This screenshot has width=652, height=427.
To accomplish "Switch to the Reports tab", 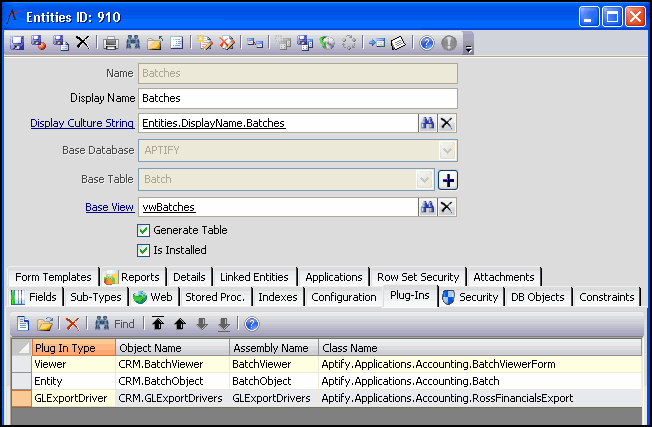I will pos(133,277).
